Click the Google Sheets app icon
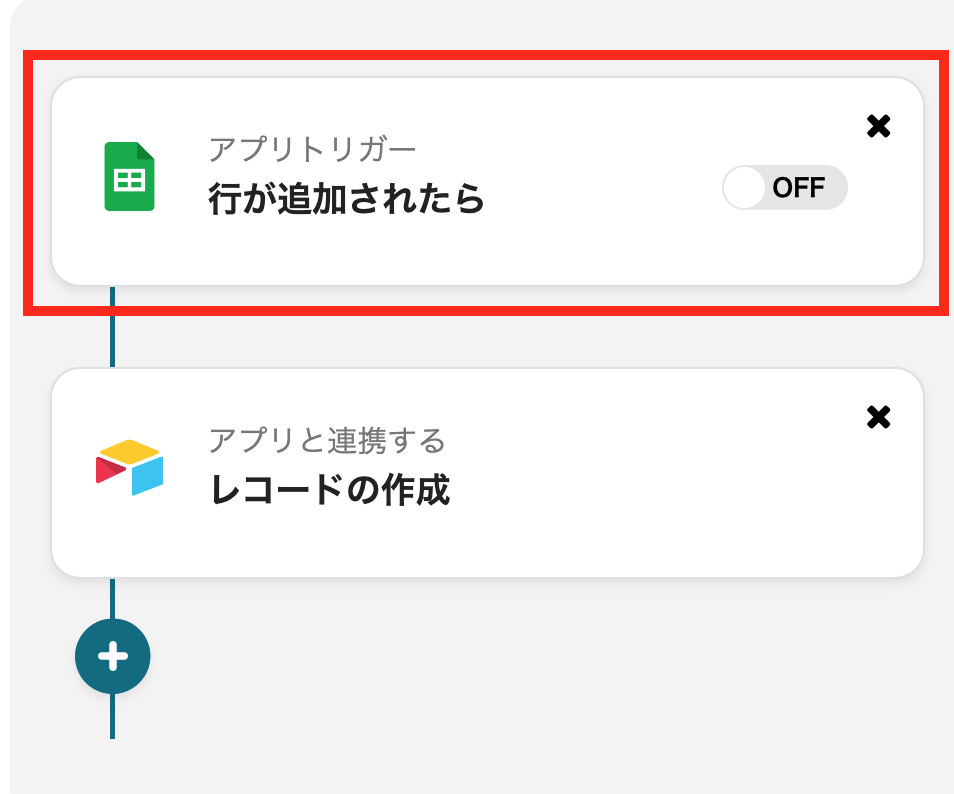The height and width of the screenshot is (794, 954). 130,177
